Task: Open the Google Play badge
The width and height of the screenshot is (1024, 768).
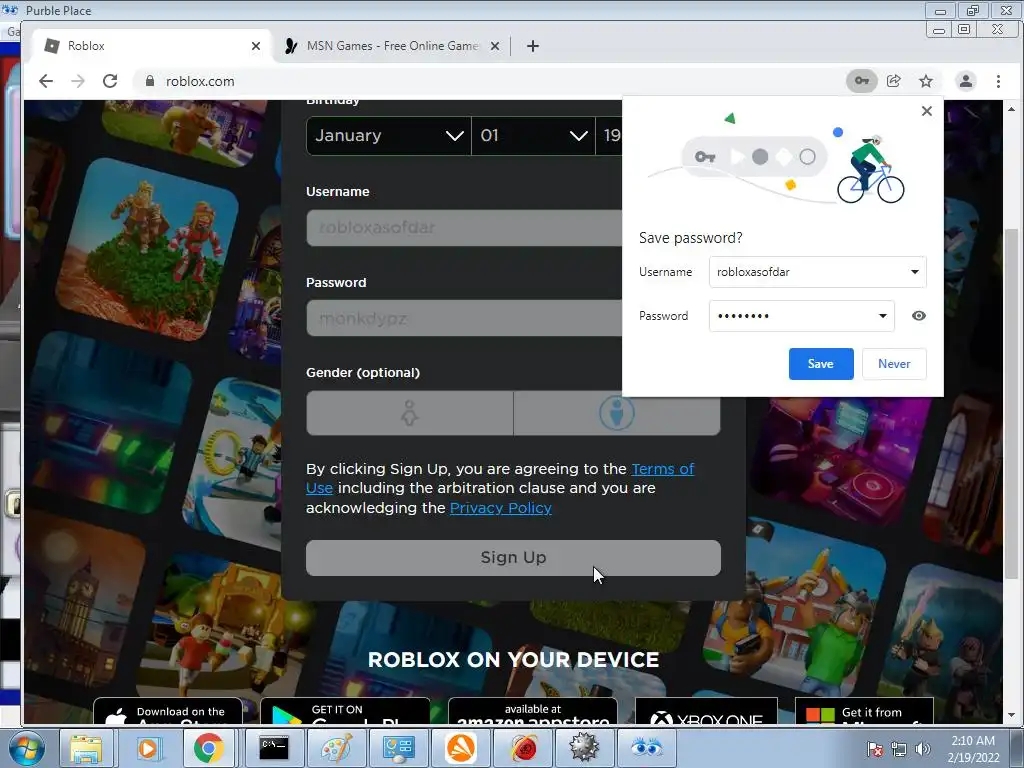Action: [345, 712]
